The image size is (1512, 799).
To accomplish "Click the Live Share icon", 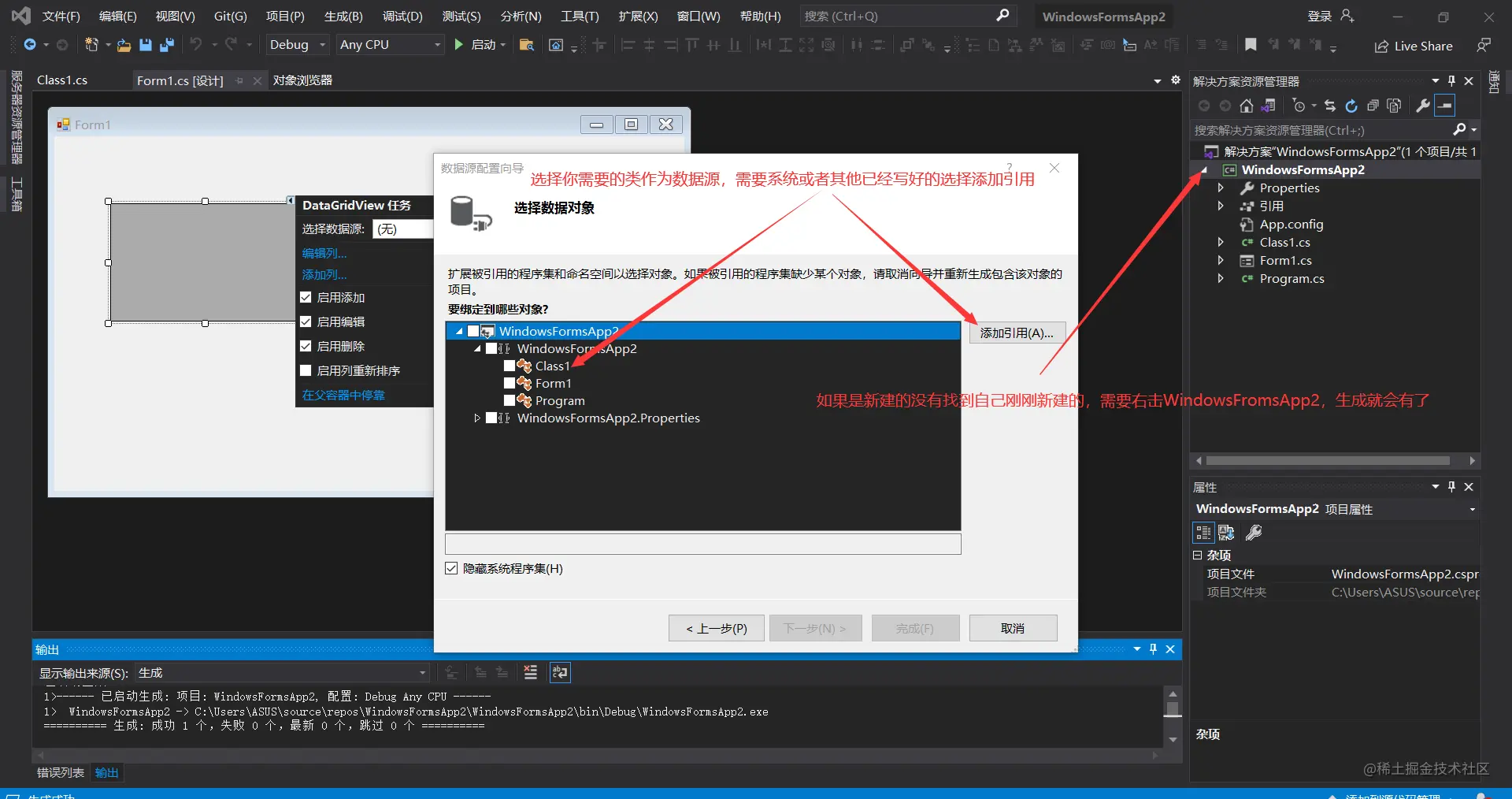I will pos(1381,46).
